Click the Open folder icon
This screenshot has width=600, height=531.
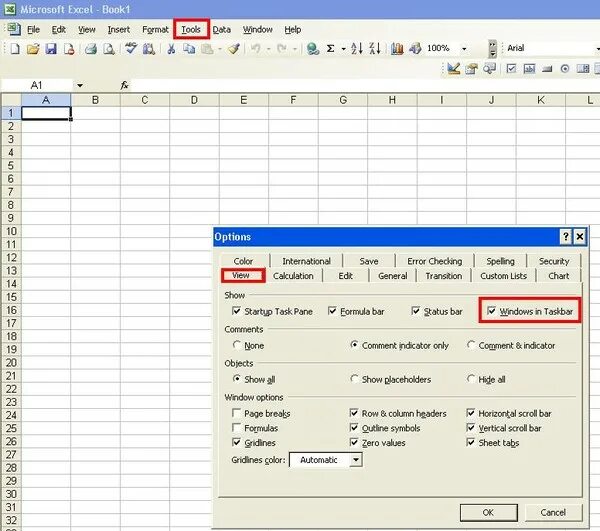[x=33, y=49]
